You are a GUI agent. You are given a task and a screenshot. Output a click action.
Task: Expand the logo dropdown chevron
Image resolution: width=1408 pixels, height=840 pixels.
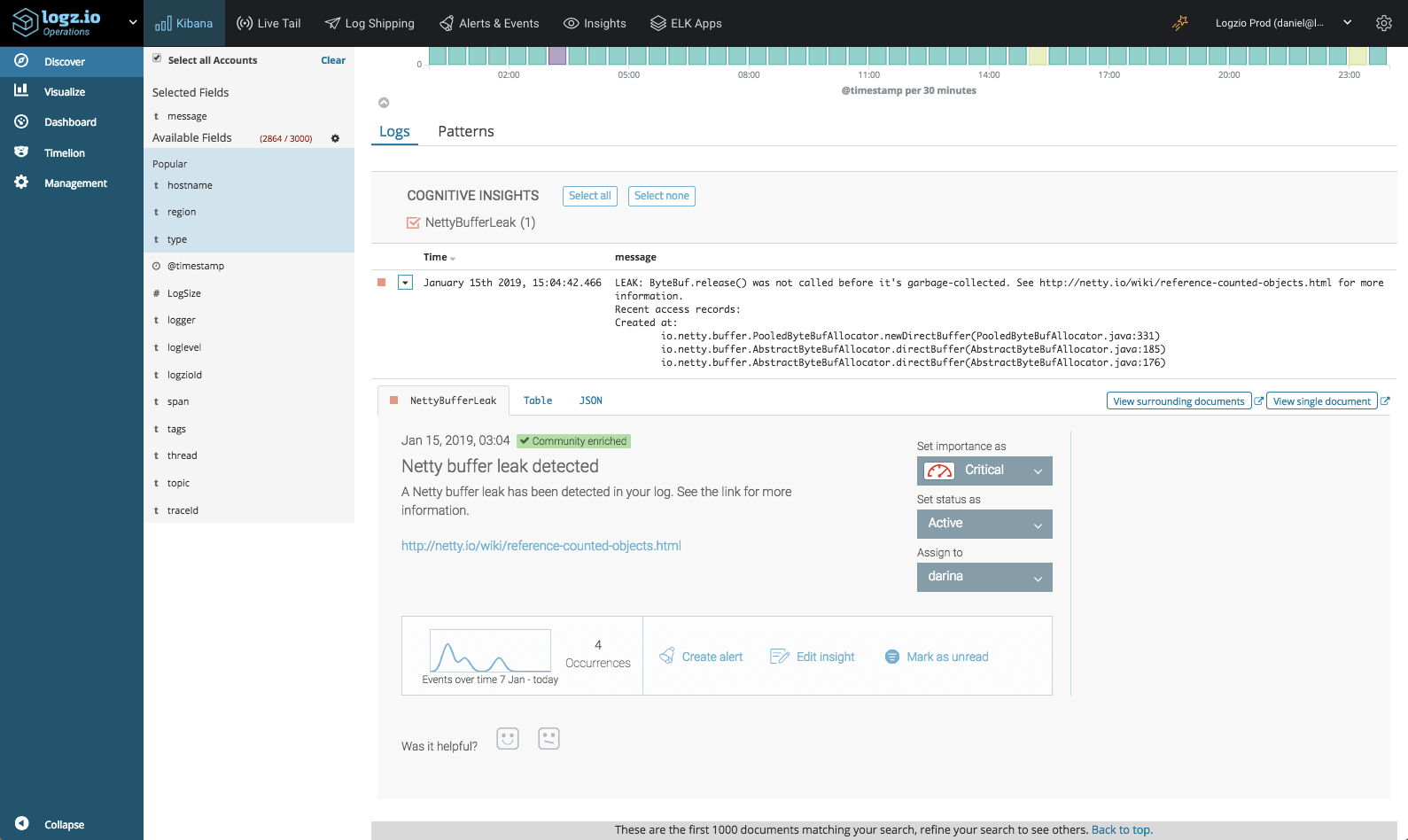coord(133,22)
